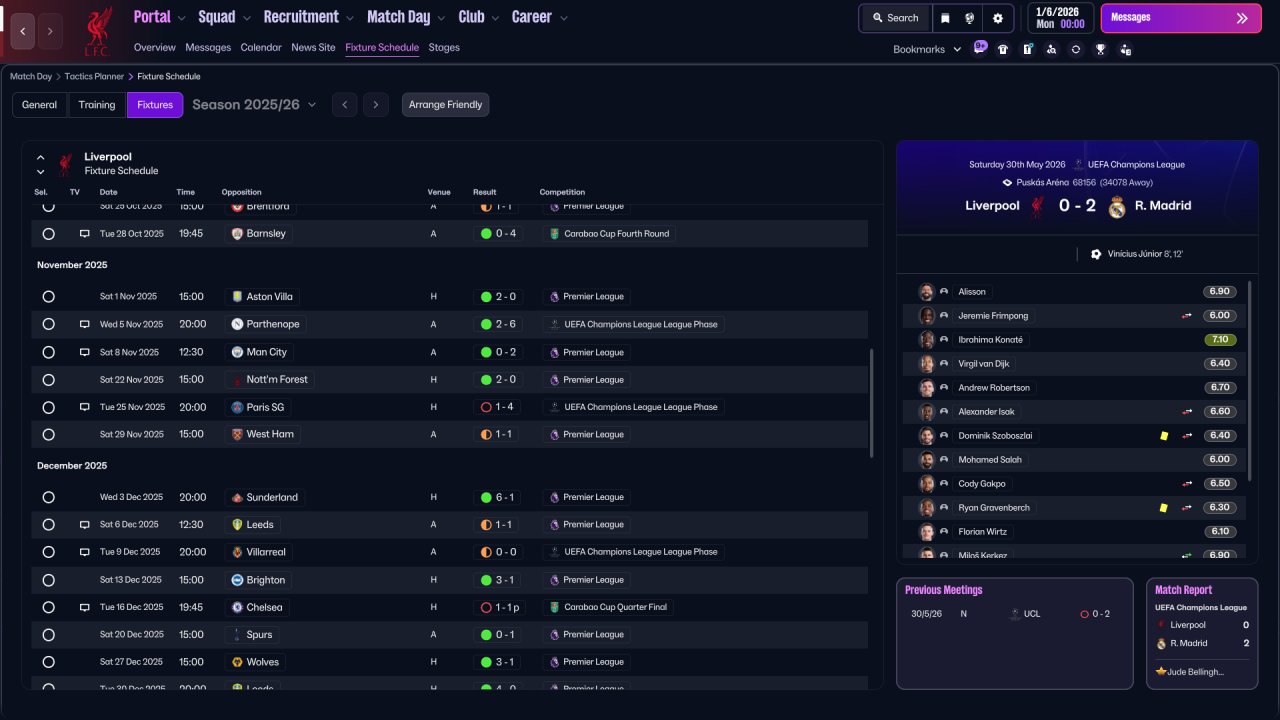Click the Arrange Friendly button
Screen dimensions: 1280x720
[446, 105]
